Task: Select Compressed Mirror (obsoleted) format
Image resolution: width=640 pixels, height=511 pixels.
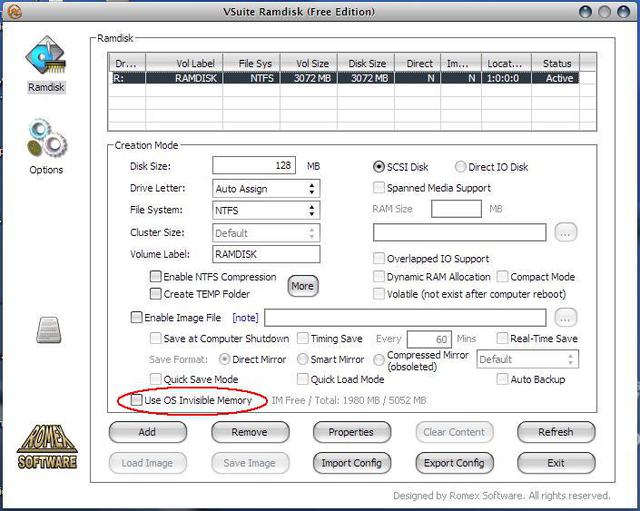Action: coord(379,360)
